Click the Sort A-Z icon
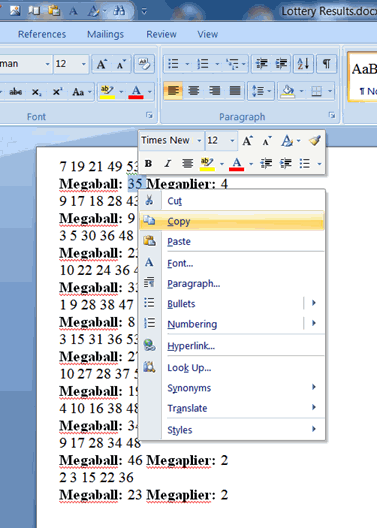The height and width of the screenshot is (528, 377). (303, 64)
